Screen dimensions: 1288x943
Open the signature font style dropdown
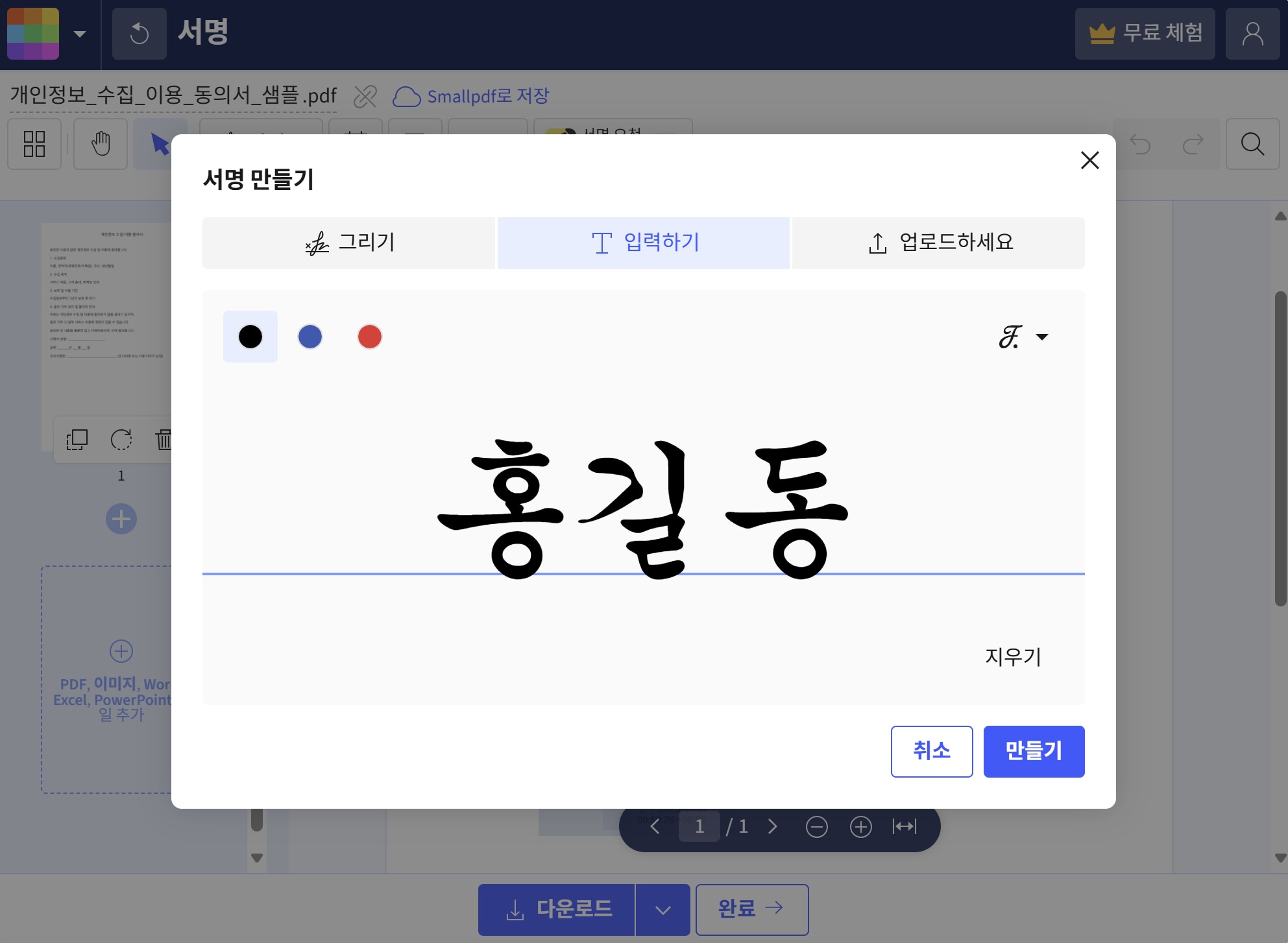coord(1023,337)
